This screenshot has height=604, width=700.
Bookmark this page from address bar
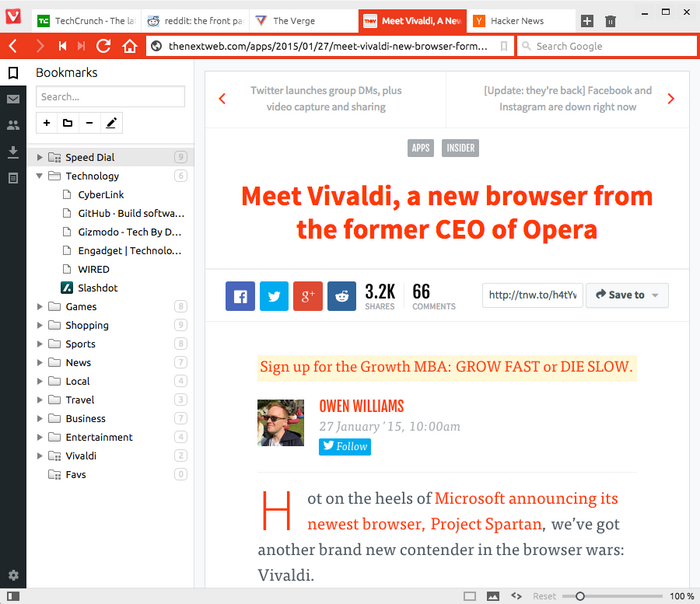[504, 46]
